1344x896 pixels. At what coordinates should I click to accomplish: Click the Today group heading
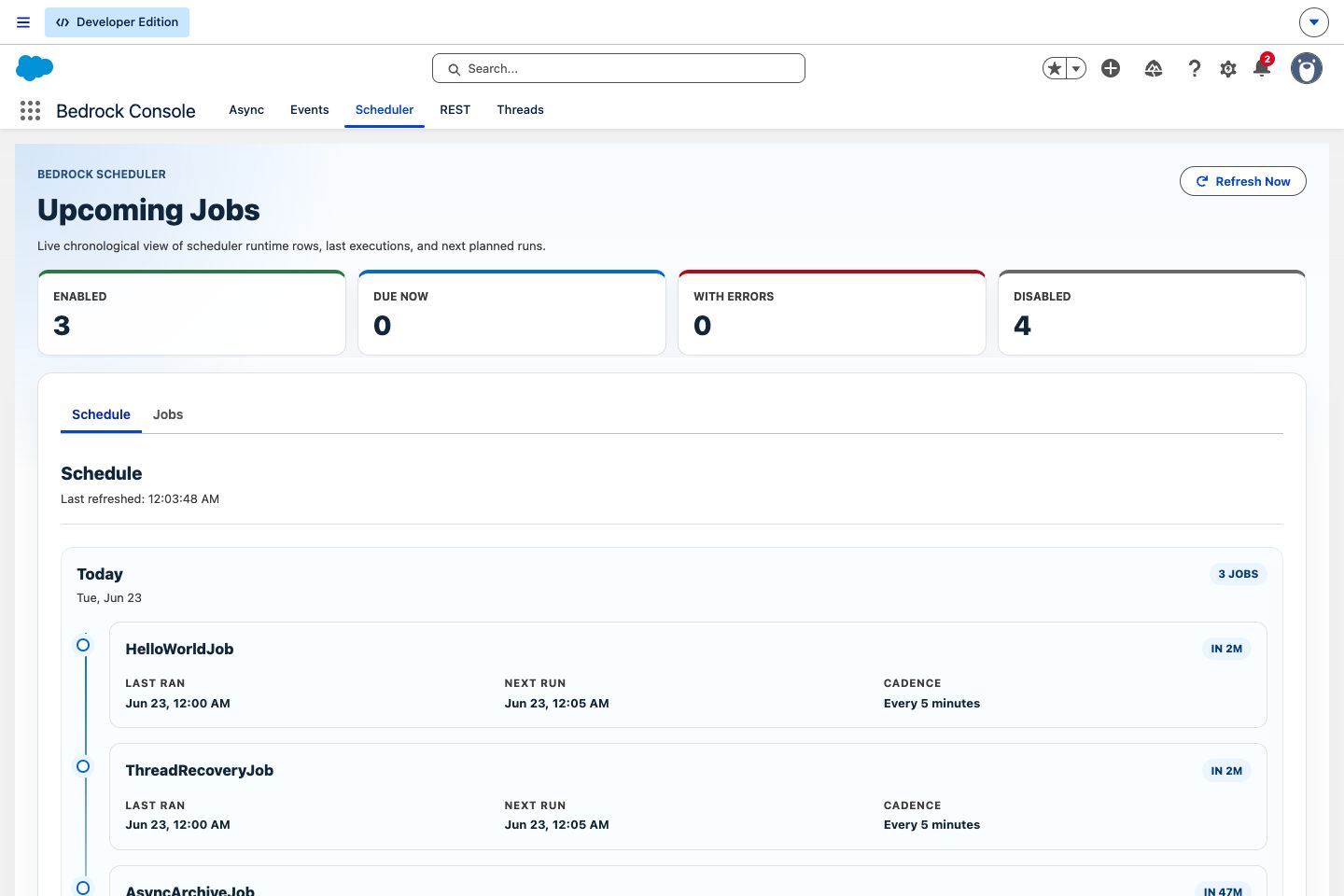coord(100,574)
